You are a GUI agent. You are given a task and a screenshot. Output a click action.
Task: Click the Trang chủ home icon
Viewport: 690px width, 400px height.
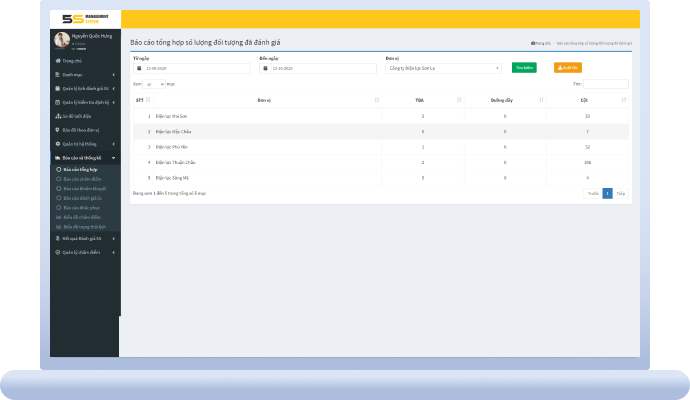click(x=57, y=61)
